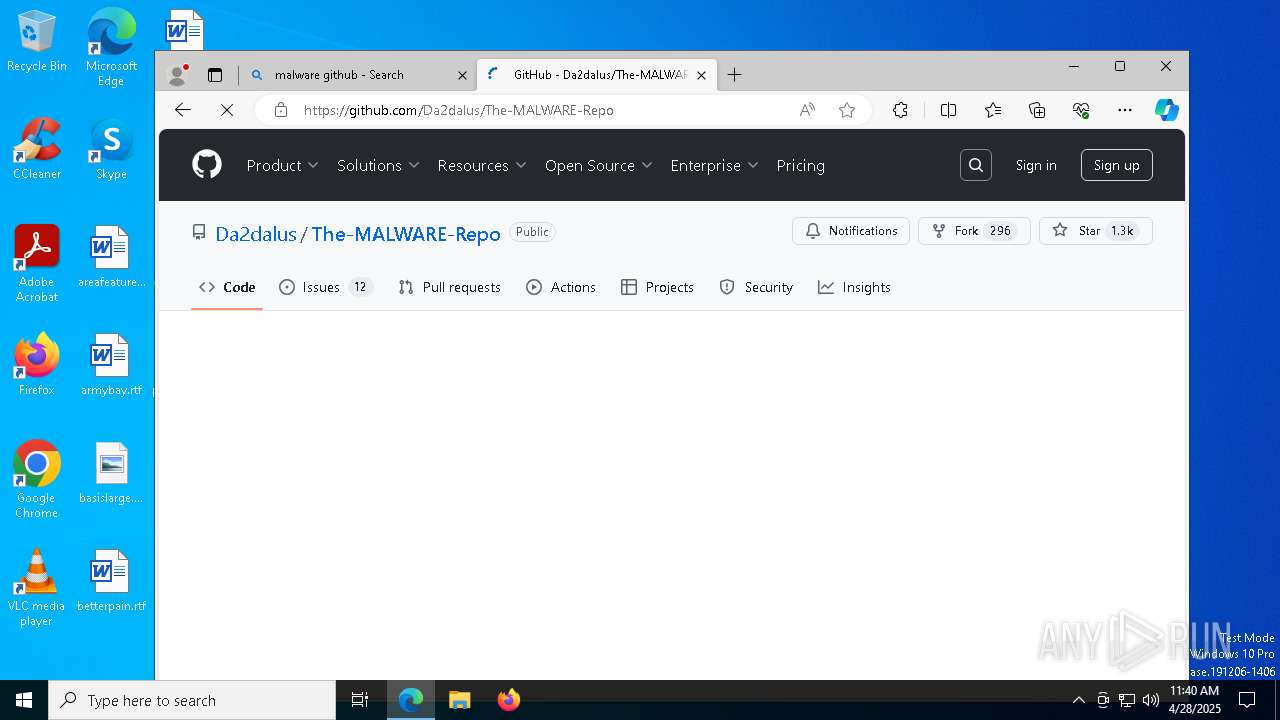Open the Pricing link
1280x720 pixels.
[x=800, y=165]
